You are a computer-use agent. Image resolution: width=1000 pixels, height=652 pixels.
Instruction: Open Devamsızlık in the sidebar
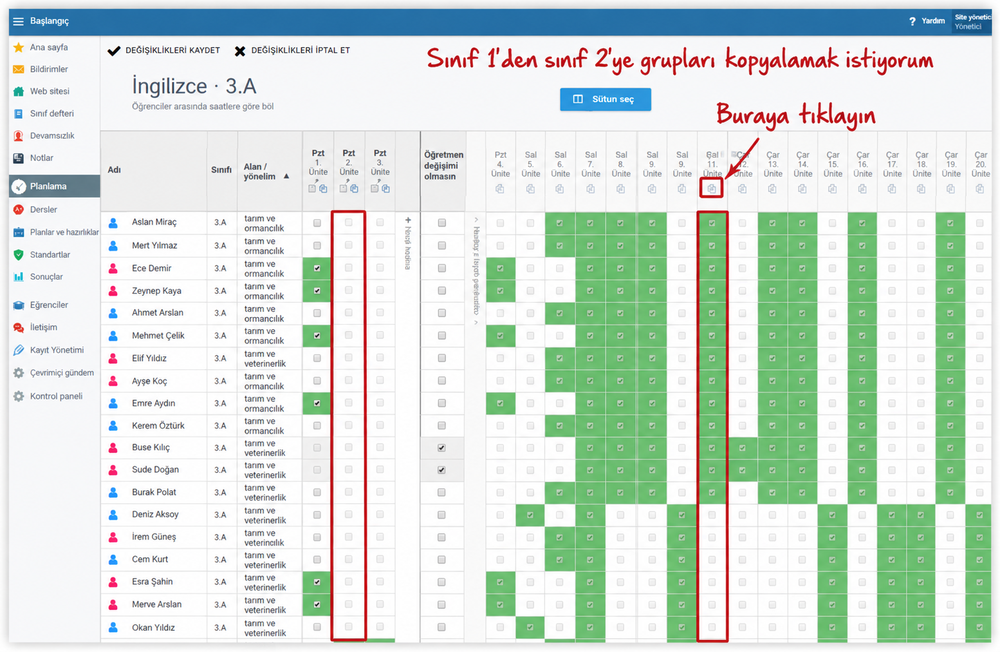54,135
